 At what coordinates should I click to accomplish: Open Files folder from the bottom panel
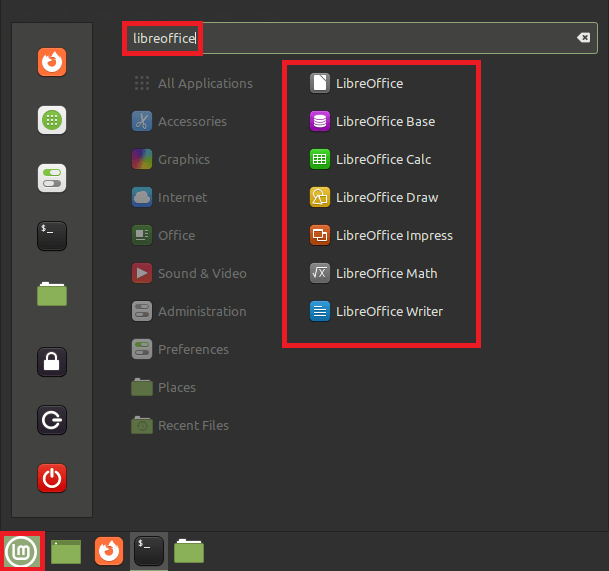189,551
